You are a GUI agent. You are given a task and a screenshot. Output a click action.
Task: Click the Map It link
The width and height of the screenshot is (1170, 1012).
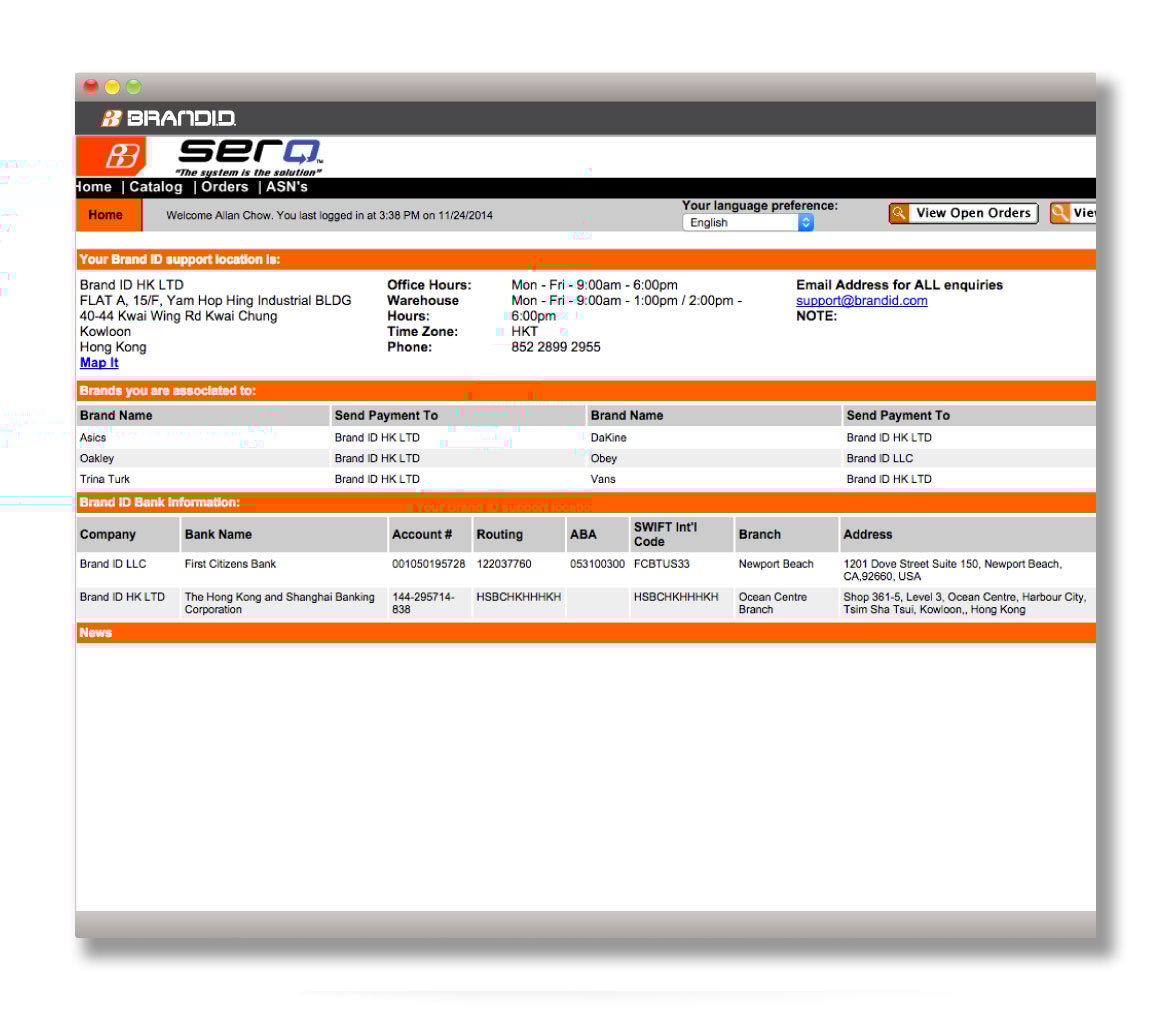click(99, 363)
